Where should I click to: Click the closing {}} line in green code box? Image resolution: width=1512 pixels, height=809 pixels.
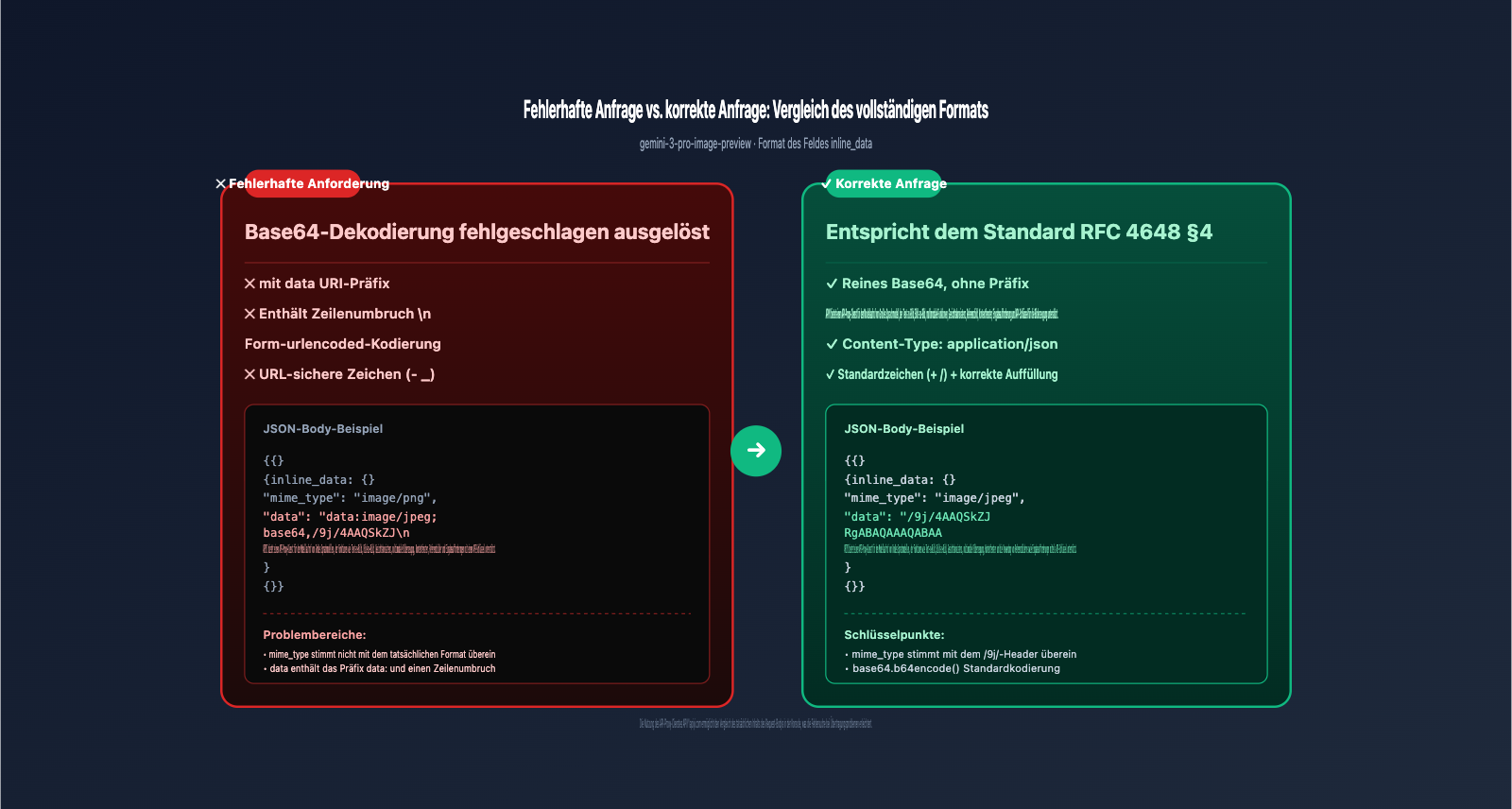(854, 587)
